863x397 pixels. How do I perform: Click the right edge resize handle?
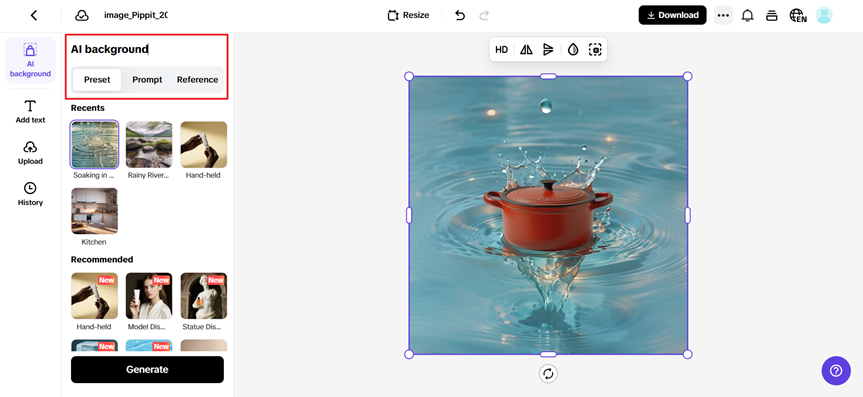click(x=687, y=215)
